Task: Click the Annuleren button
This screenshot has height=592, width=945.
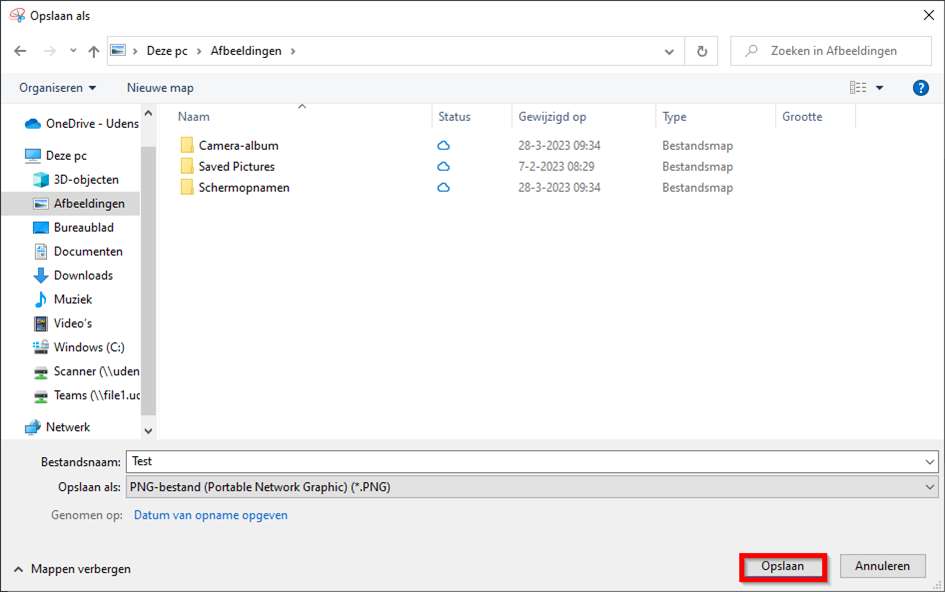Action: (x=882, y=567)
